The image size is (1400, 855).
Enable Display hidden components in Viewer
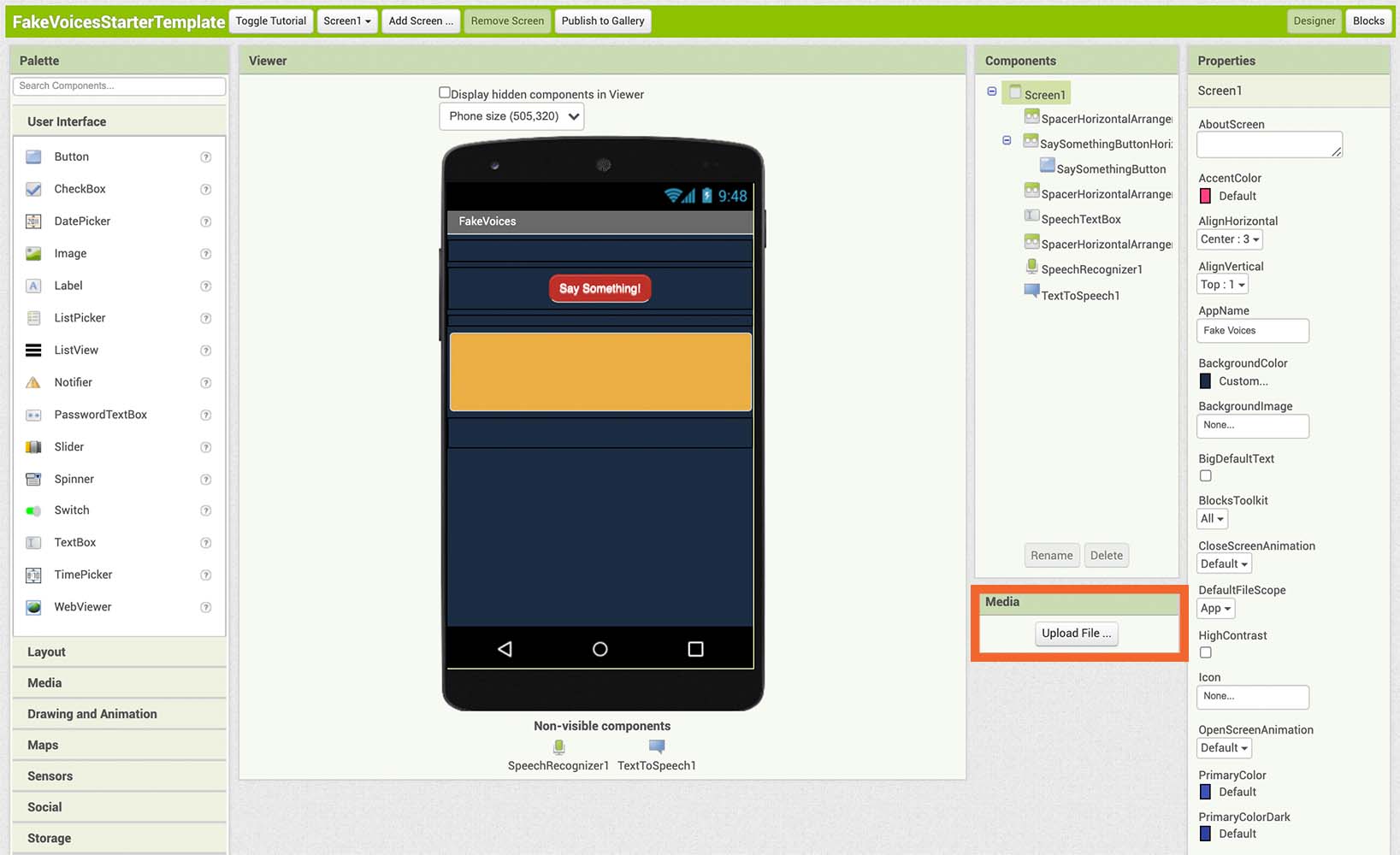[x=445, y=92]
